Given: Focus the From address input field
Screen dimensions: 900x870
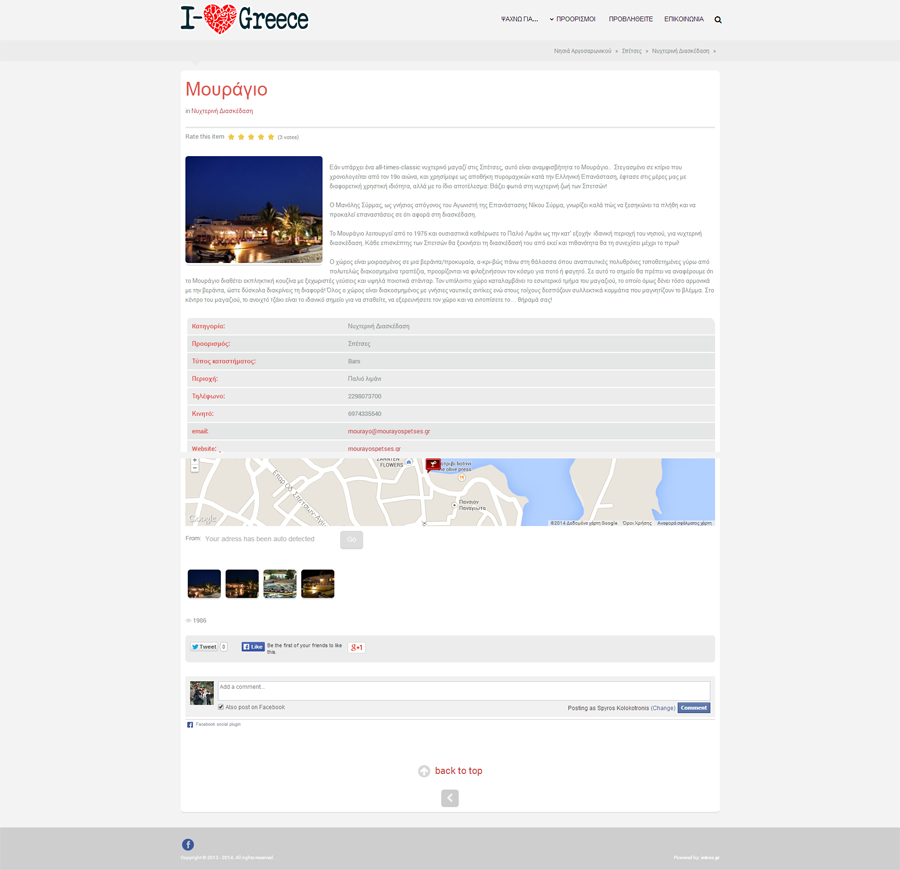Looking at the screenshot, I should click(x=270, y=539).
